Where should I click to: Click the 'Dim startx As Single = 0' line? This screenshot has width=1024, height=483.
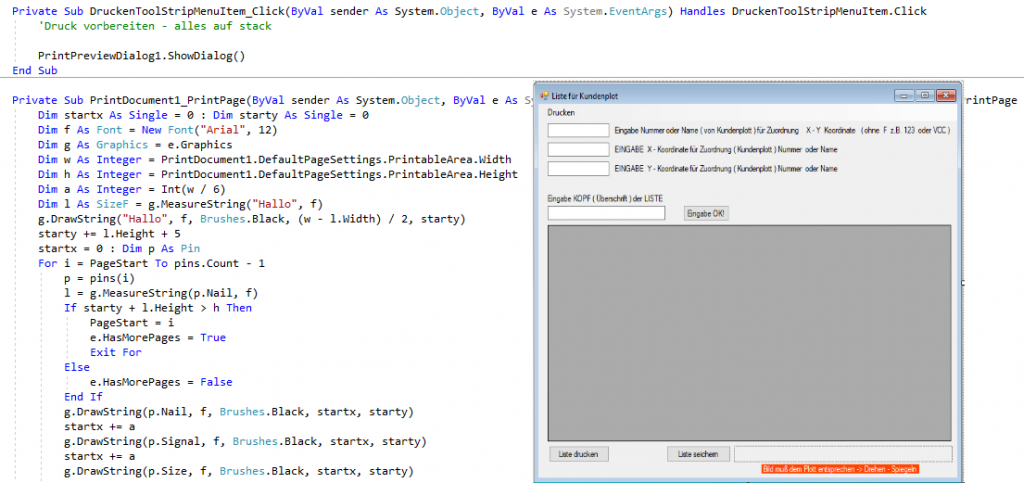203,115
